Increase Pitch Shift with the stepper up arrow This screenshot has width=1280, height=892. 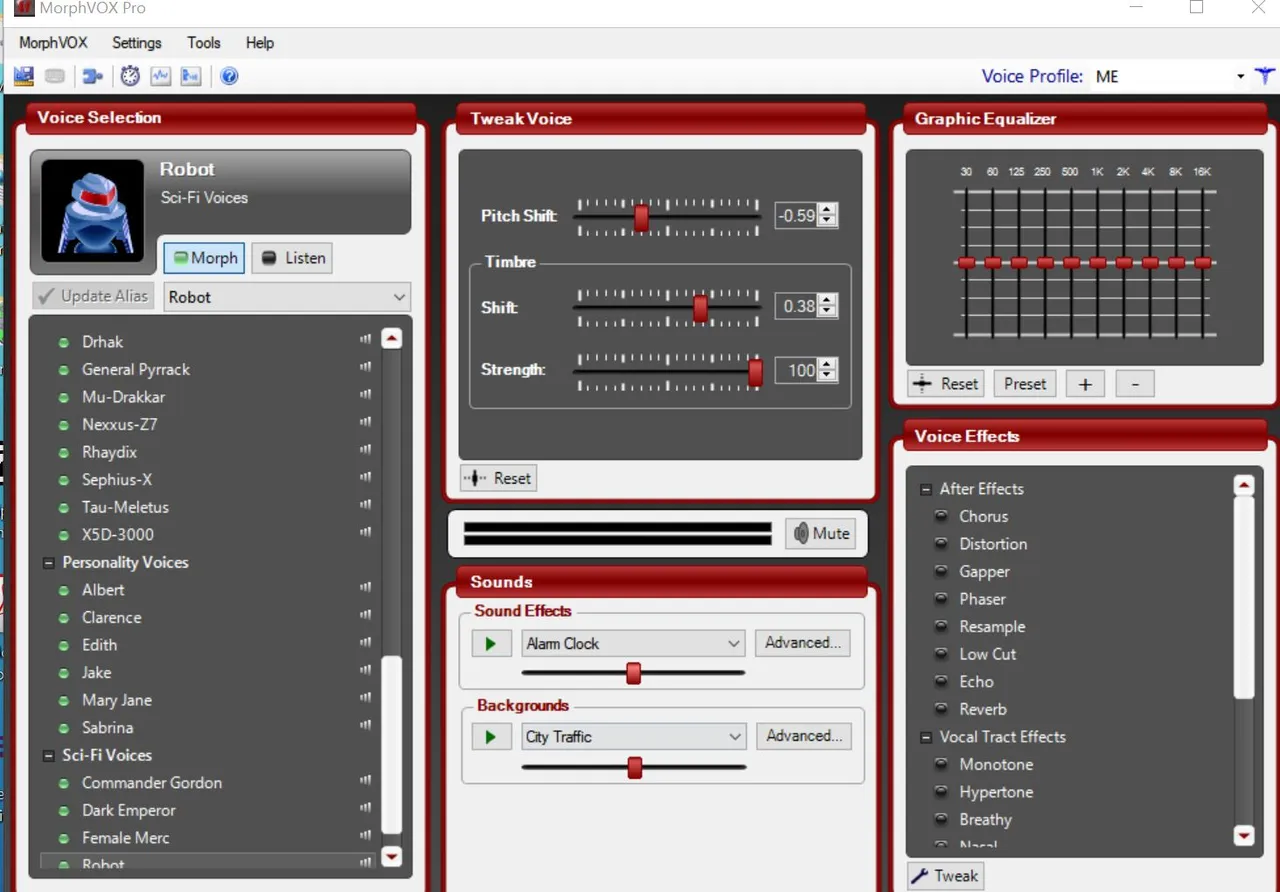(x=827, y=210)
